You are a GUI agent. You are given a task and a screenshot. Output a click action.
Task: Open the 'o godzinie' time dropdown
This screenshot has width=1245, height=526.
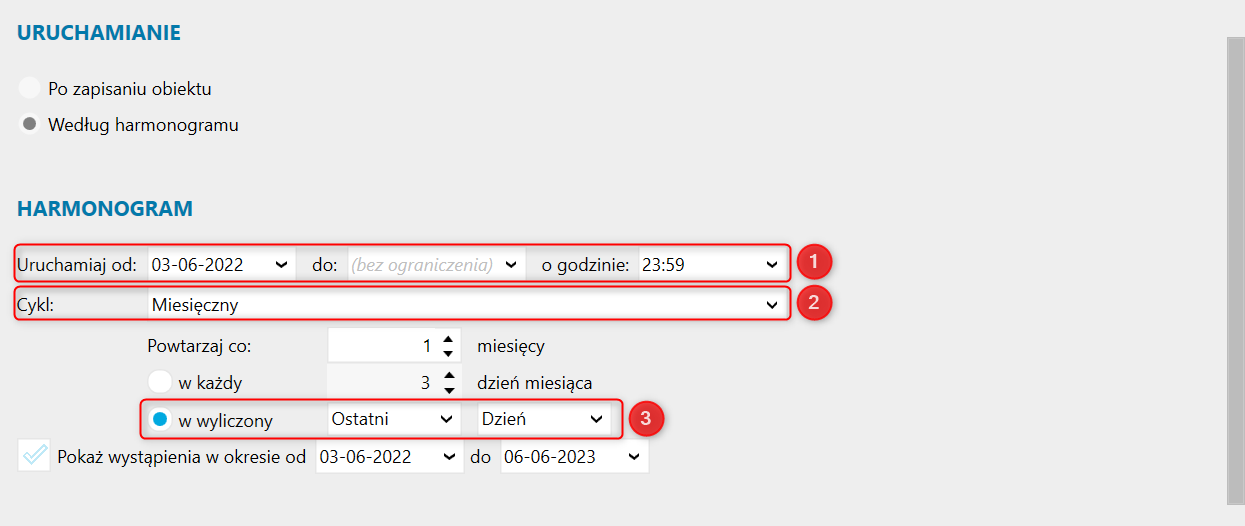click(x=771, y=265)
